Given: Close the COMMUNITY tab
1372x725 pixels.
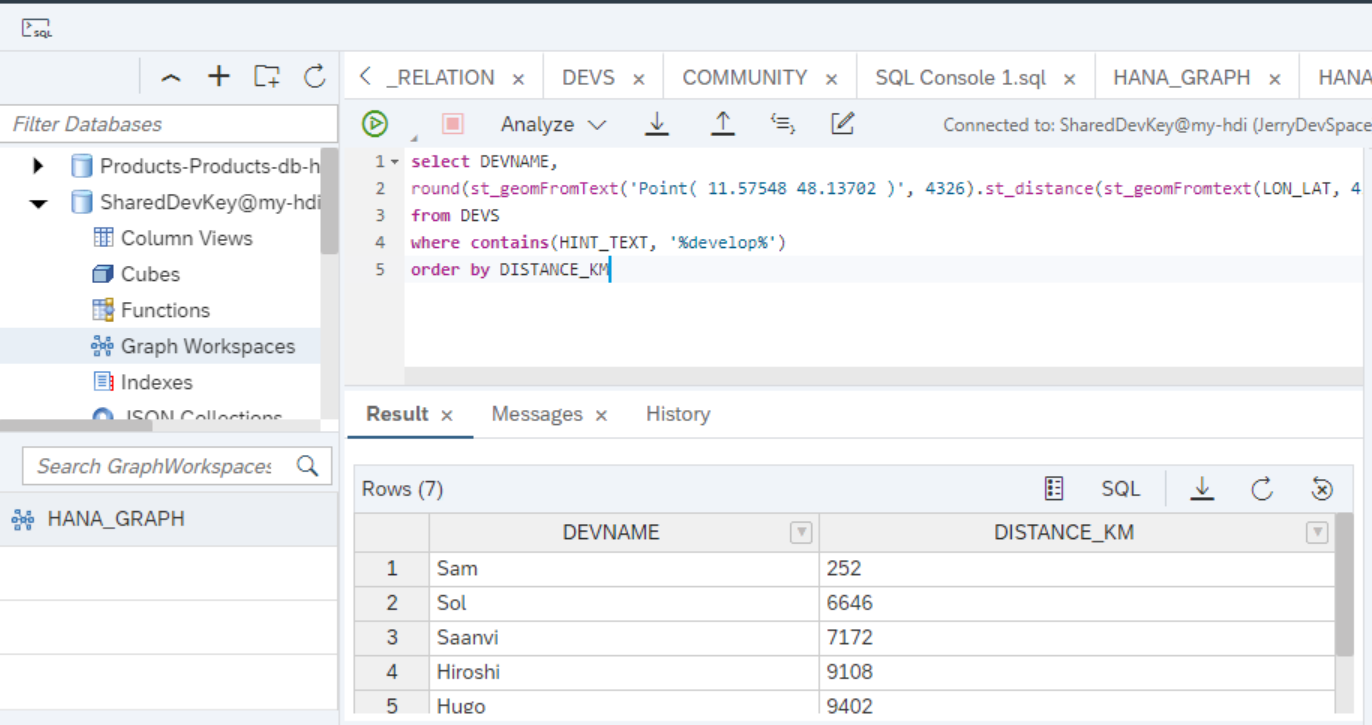Looking at the screenshot, I should [x=831, y=79].
